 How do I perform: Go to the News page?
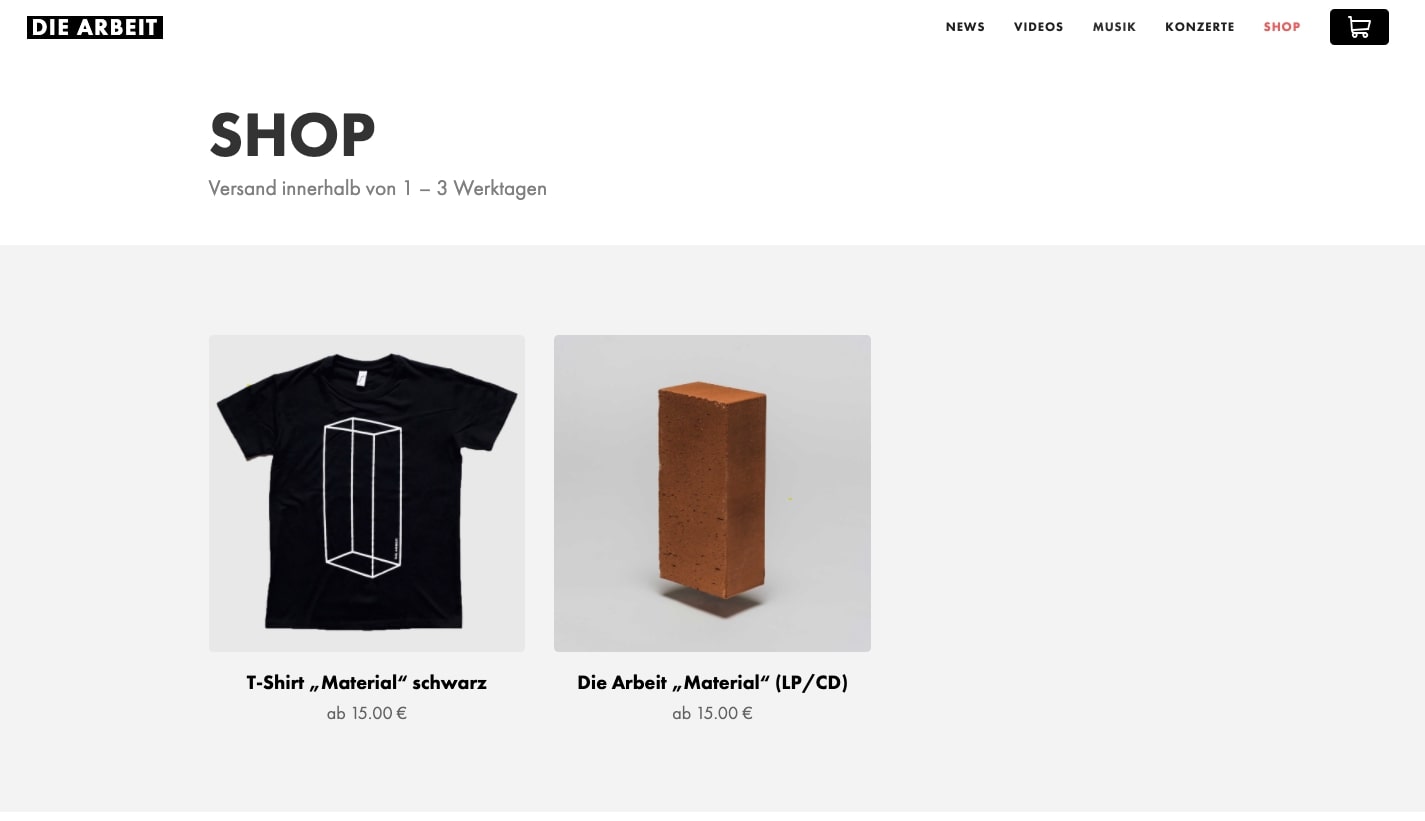tap(965, 27)
